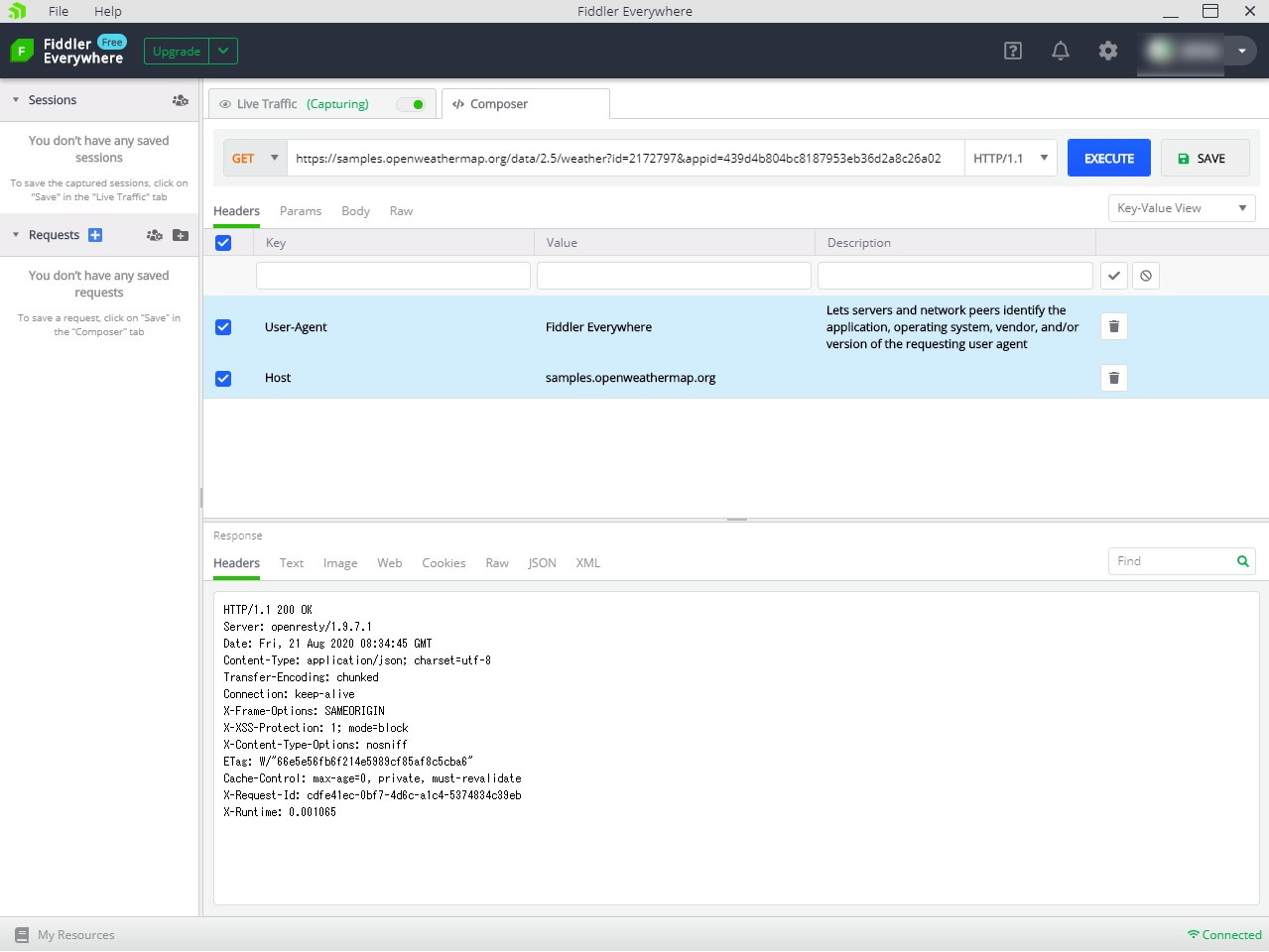This screenshot has width=1269, height=952.
Task: Open the Key-Value View dropdown
Action: click(1182, 208)
